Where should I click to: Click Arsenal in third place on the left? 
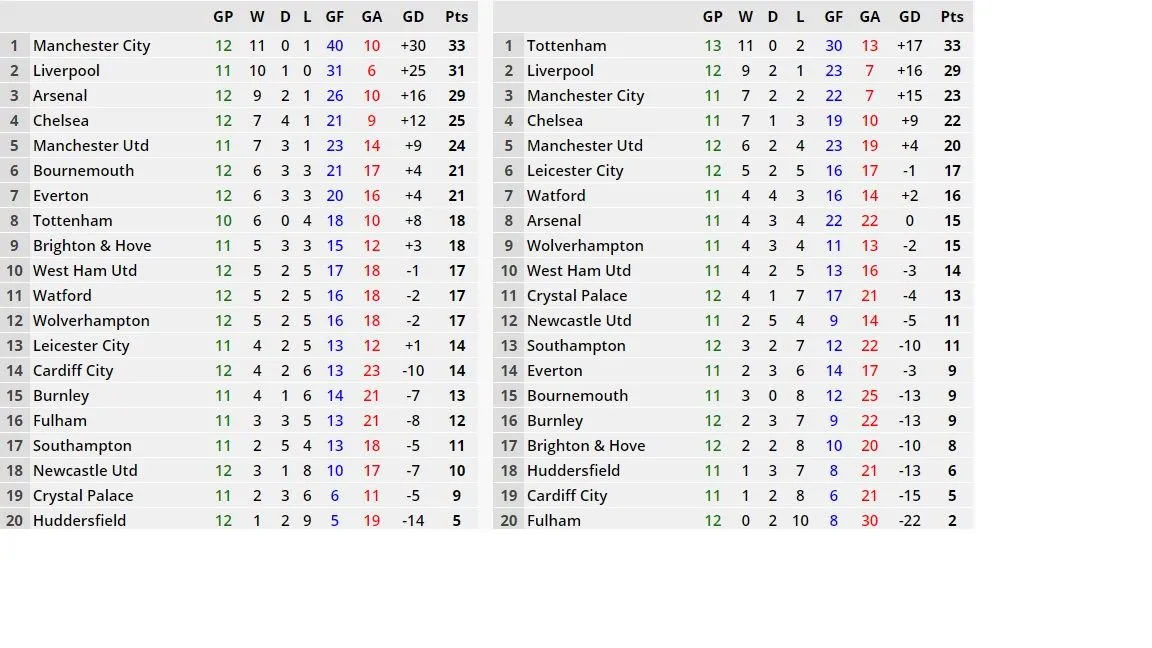point(60,96)
